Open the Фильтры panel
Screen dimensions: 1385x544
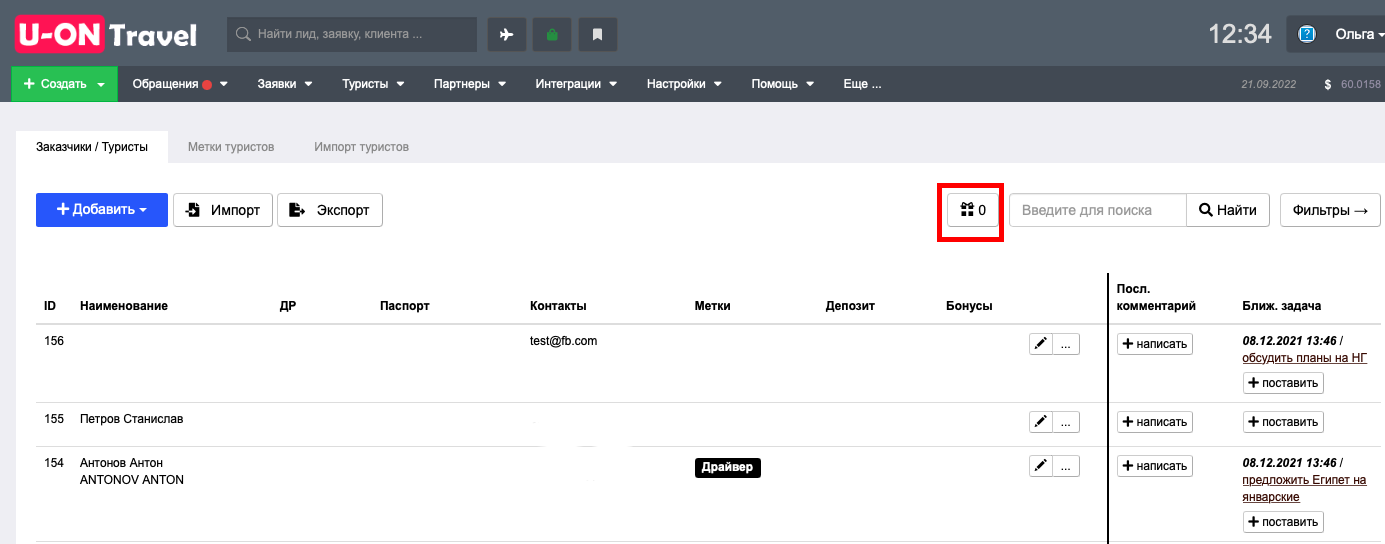tap(1330, 210)
